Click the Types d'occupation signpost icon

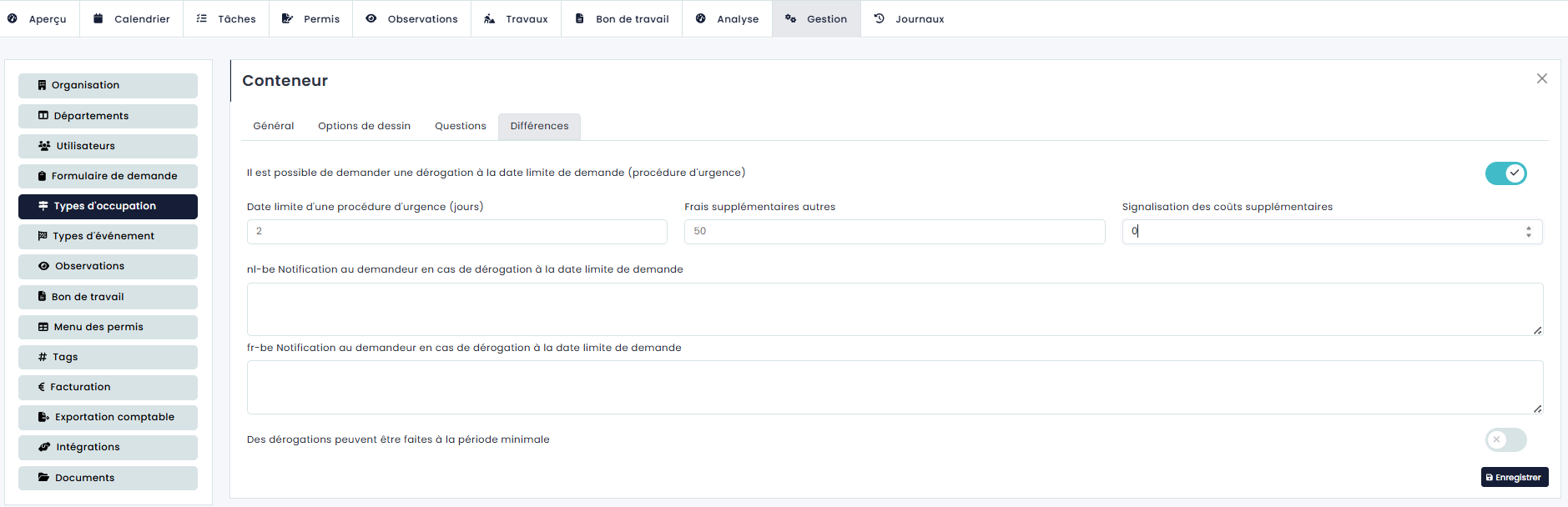tap(43, 206)
